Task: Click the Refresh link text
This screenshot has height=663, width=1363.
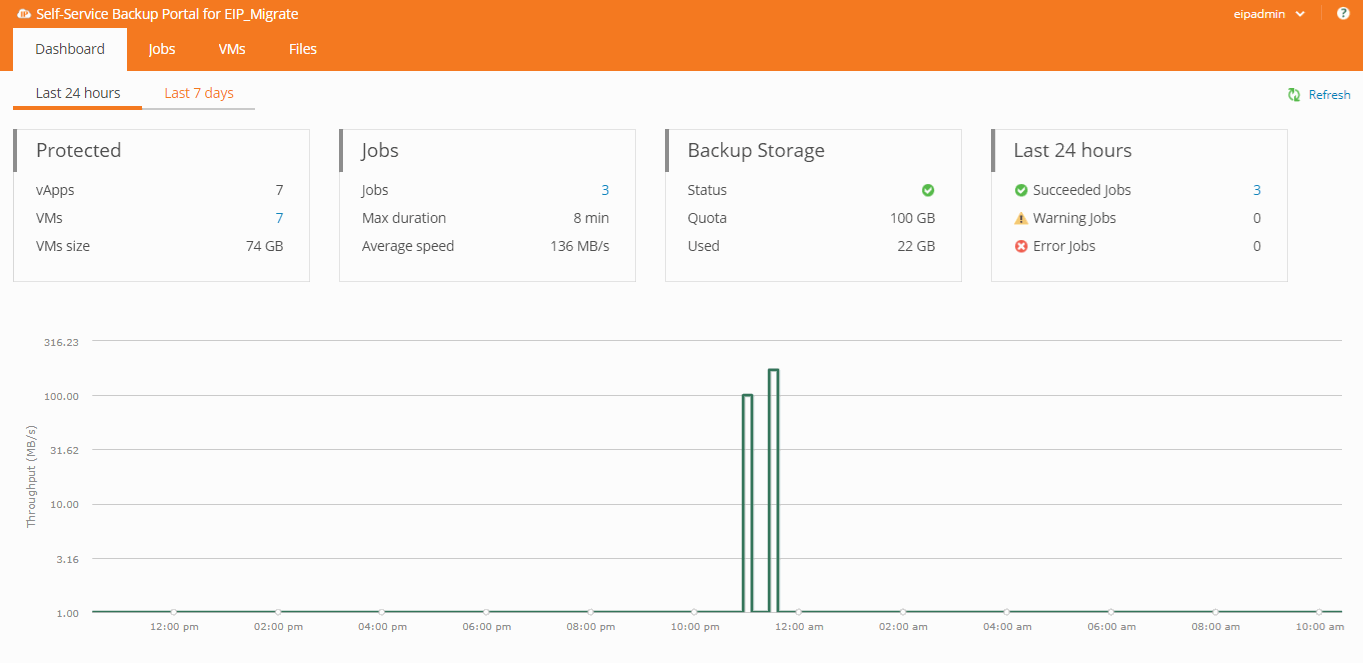Action: pos(1329,95)
